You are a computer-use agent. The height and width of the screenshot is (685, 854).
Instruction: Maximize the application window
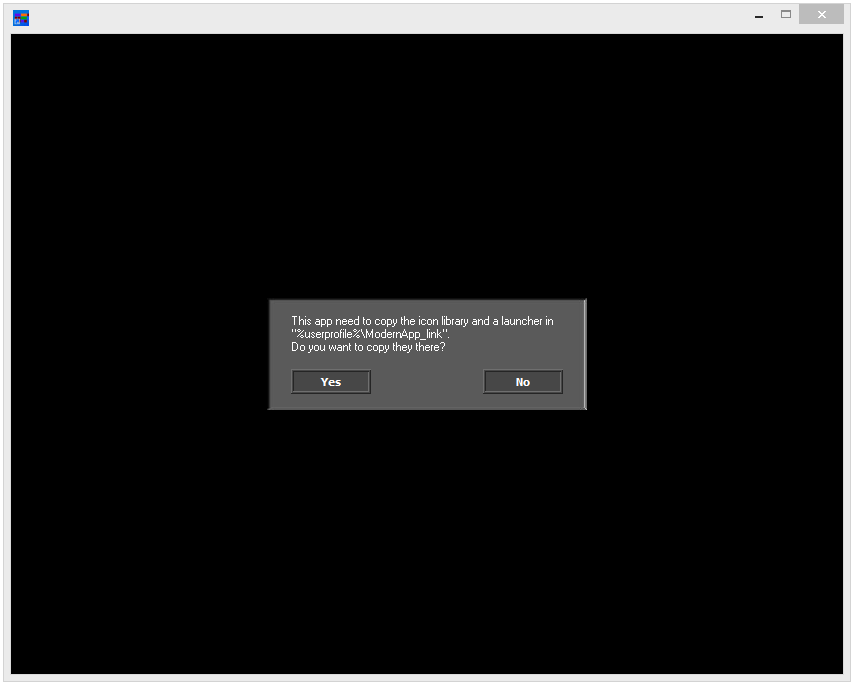(x=785, y=15)
